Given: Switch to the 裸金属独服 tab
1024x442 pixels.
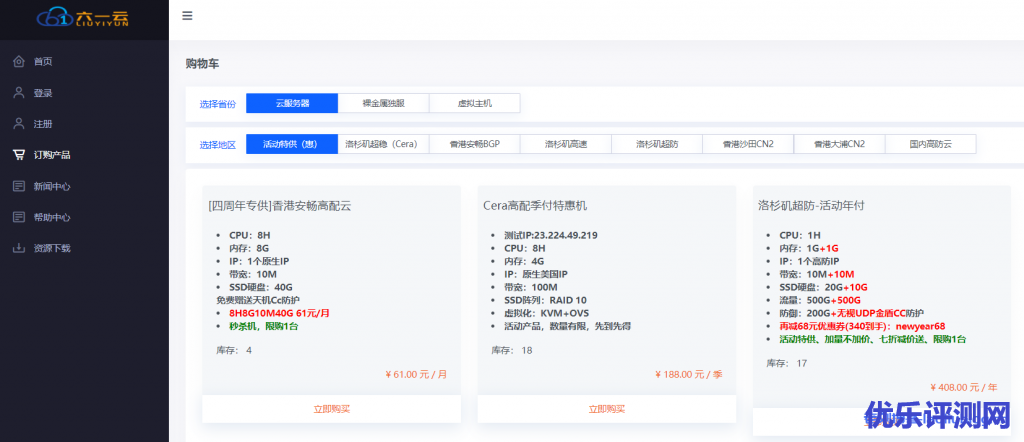Looking at the screenshot, I should point(383,103).
